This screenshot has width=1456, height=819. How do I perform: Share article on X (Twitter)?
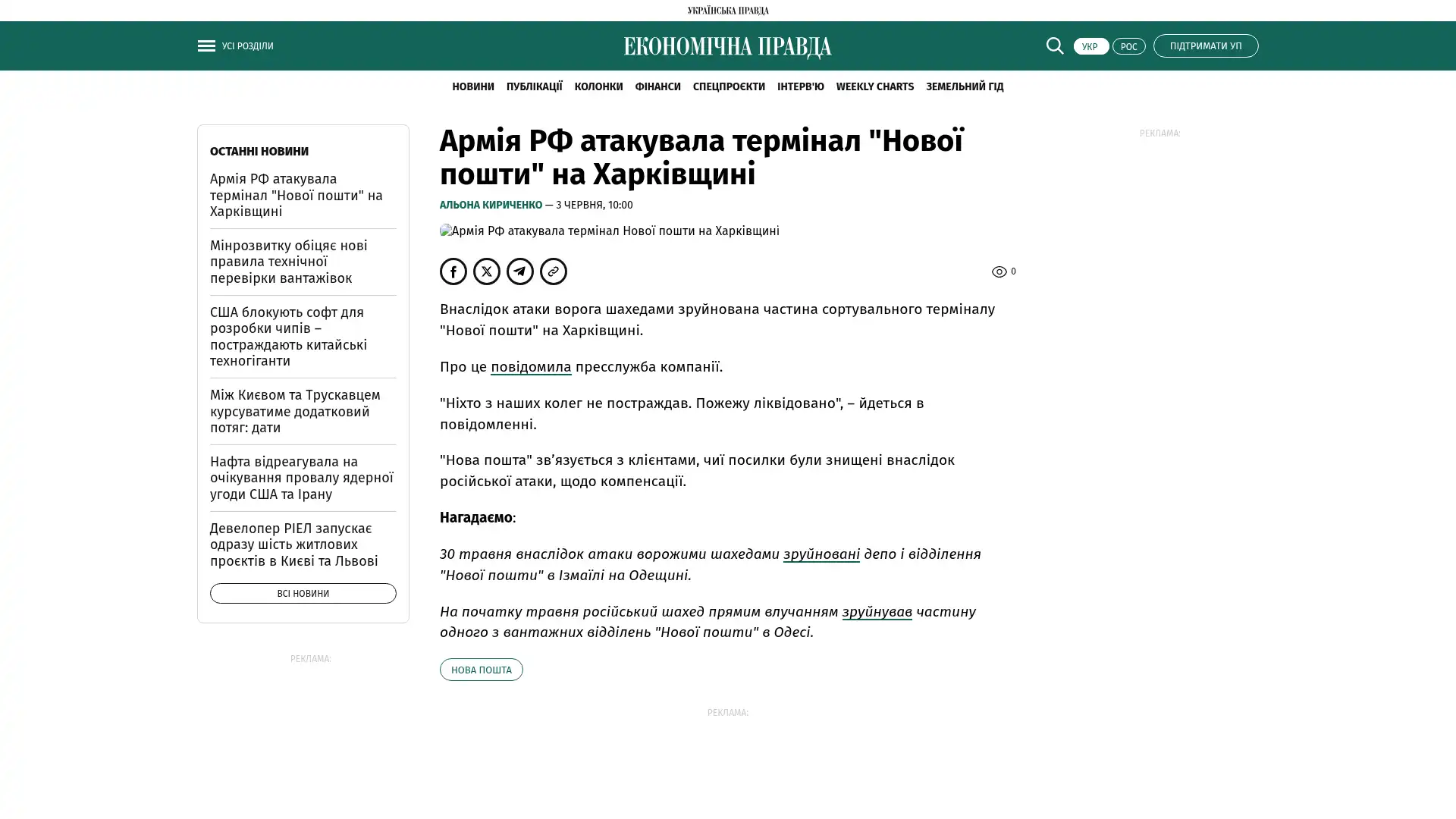click(x=487, y=271)
